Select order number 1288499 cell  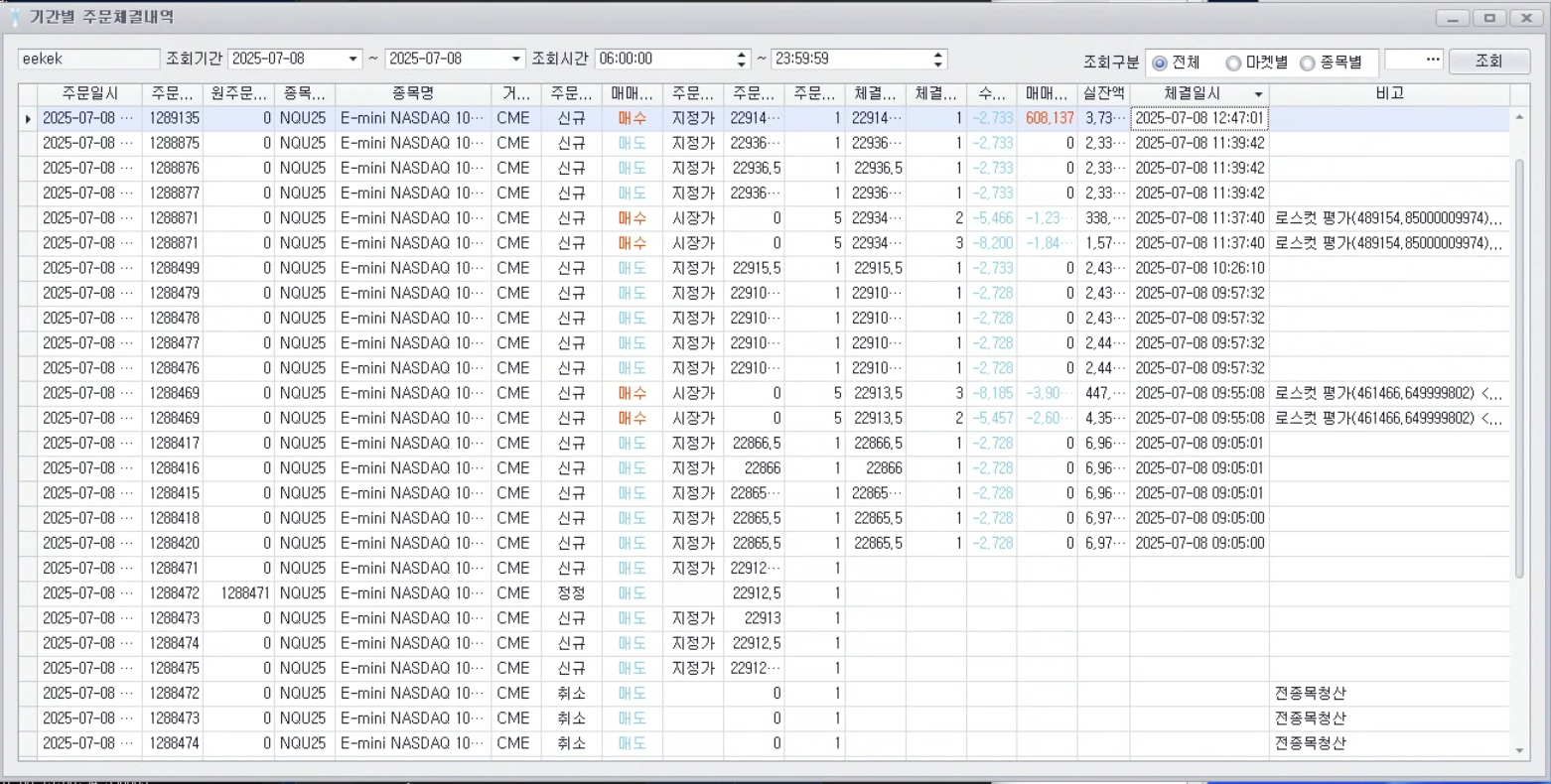click(173, 268)
